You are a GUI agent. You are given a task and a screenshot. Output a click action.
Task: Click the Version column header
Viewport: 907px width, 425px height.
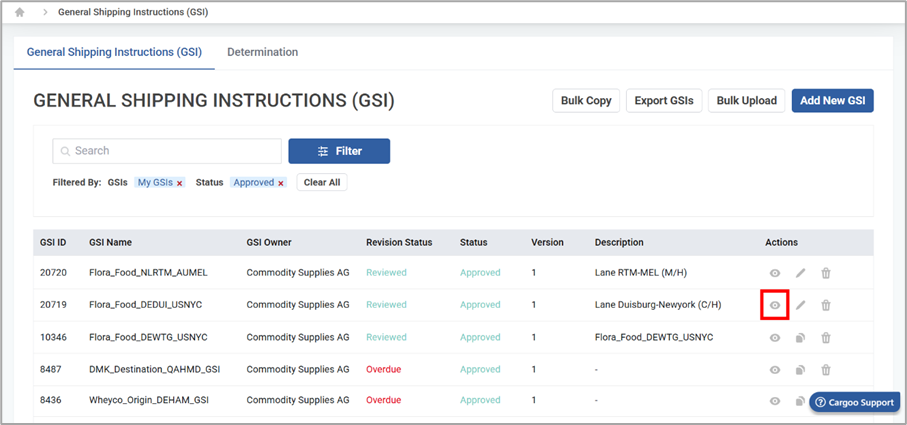point(547,242)
